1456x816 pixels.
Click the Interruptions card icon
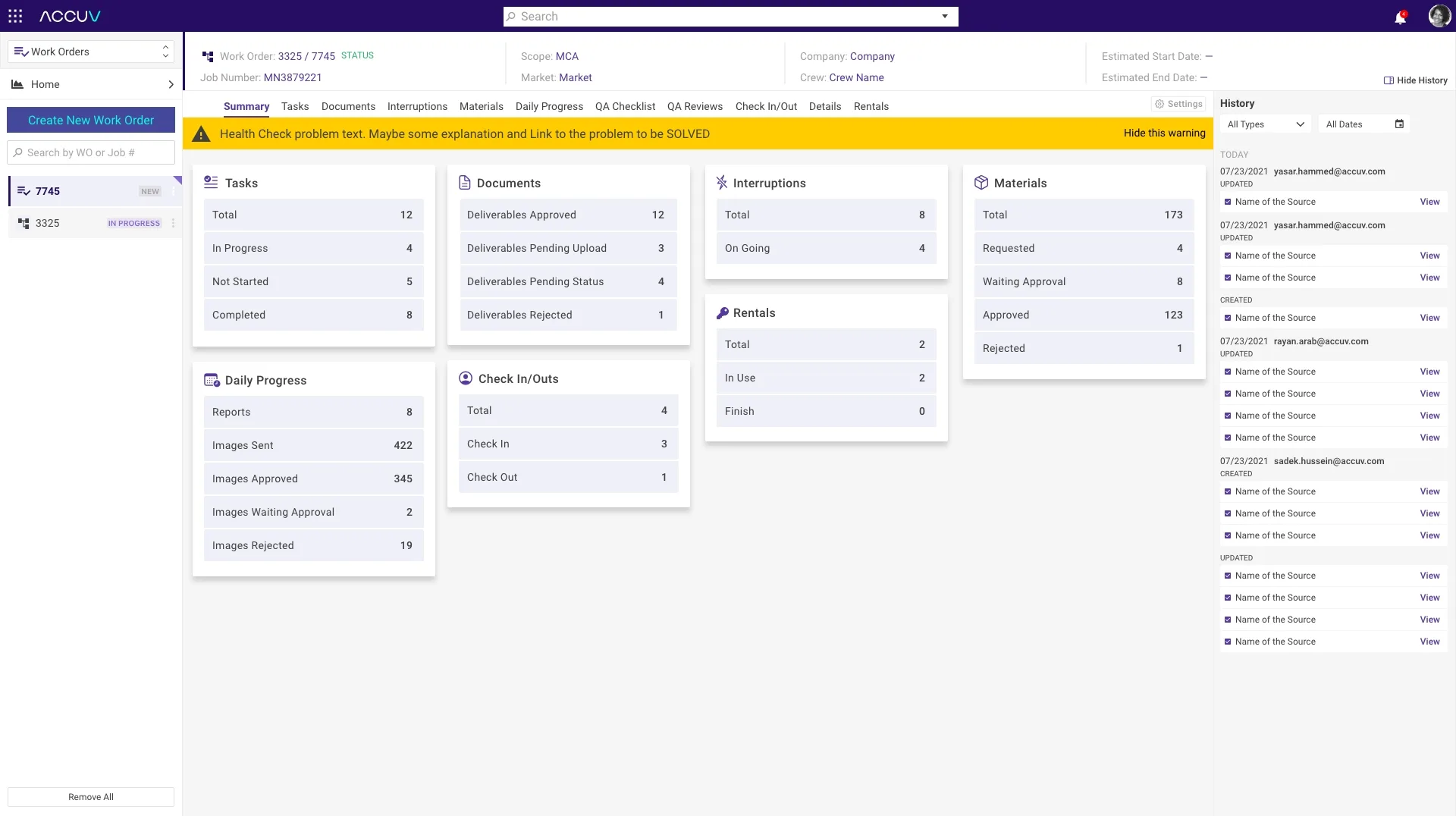click(722, 183)
